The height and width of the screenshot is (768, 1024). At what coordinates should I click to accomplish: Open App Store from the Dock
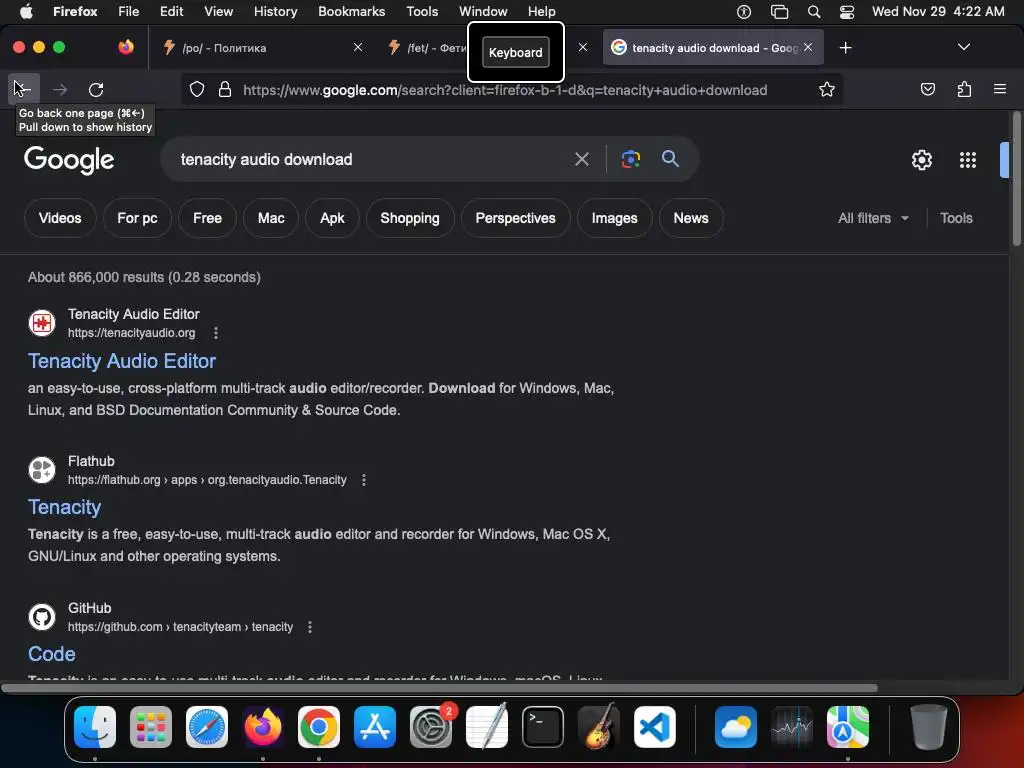pos(375,727)
